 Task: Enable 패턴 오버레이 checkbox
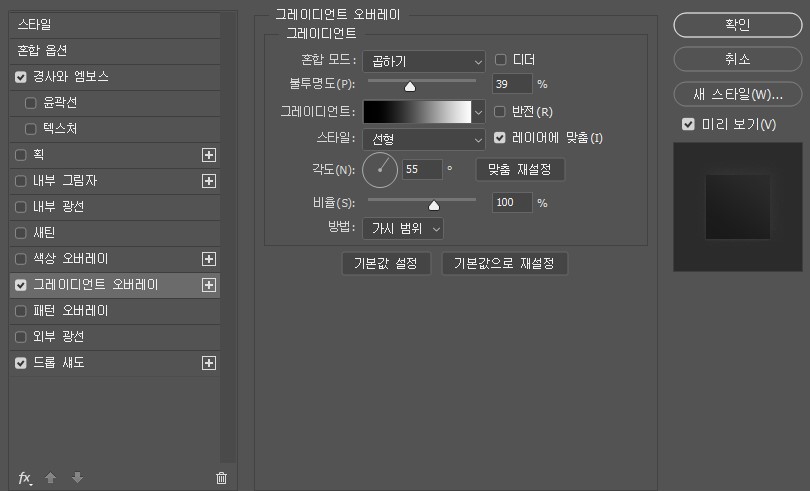21,311
